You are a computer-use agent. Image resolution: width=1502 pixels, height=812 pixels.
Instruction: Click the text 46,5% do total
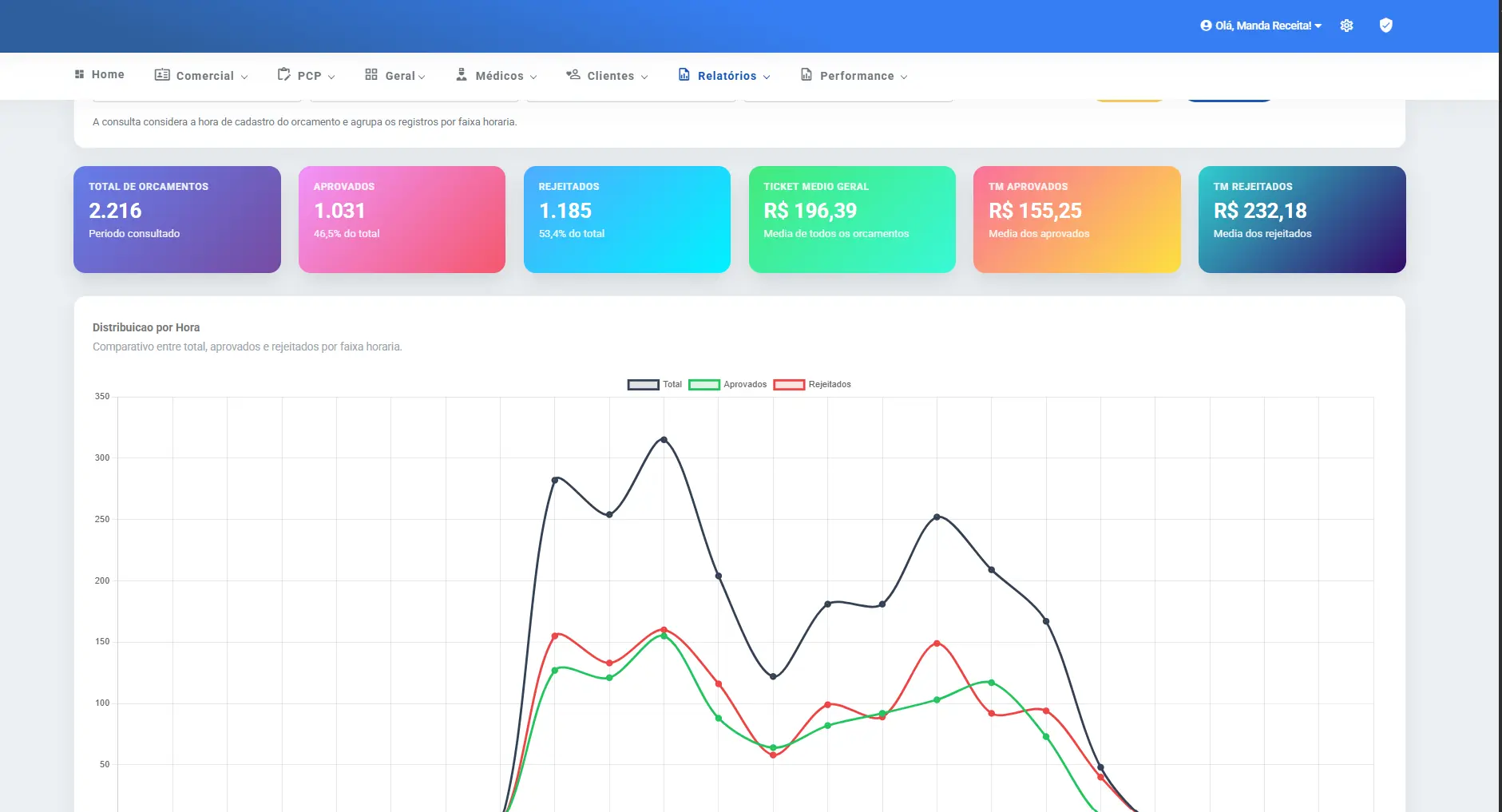click(347, 234)
